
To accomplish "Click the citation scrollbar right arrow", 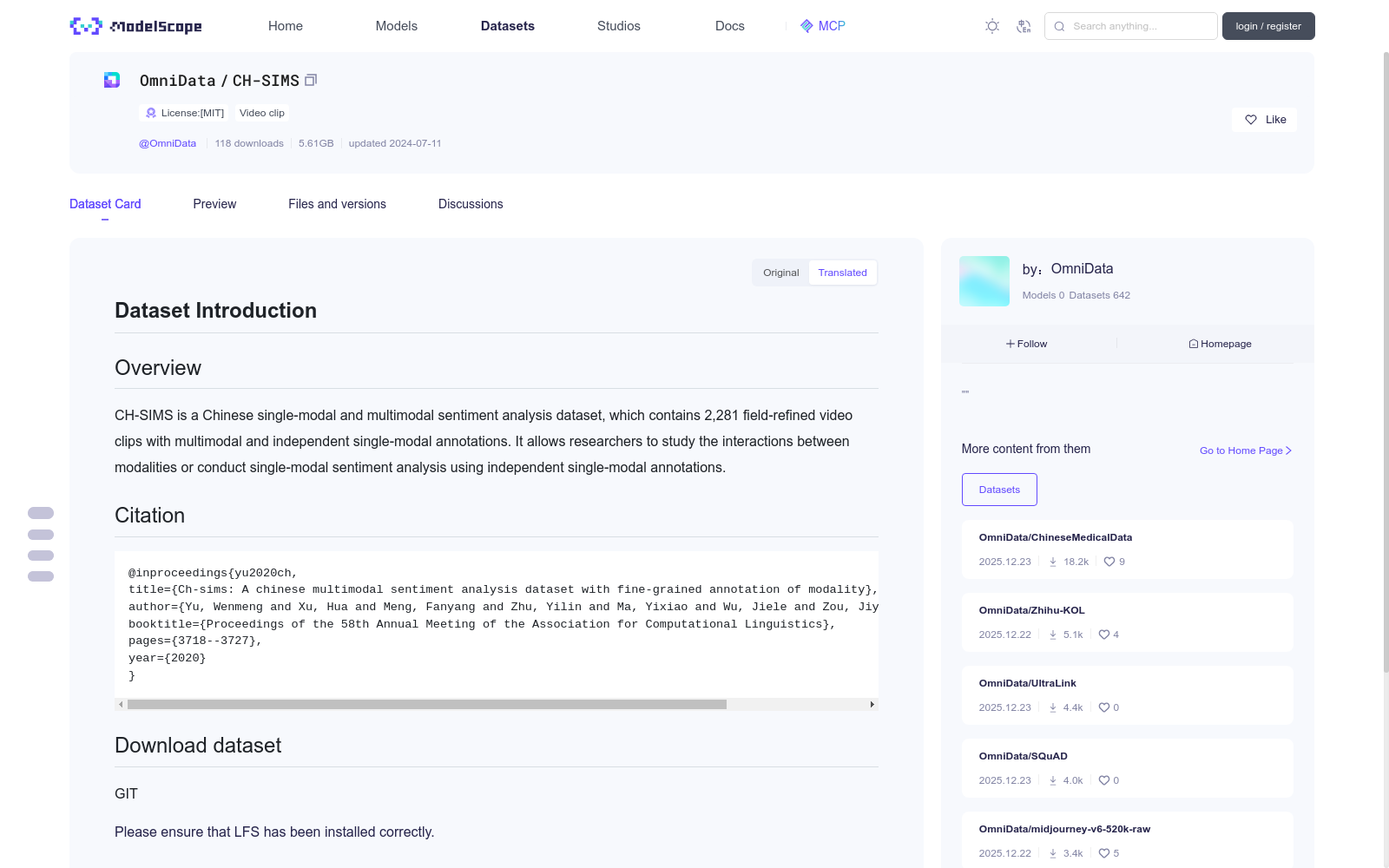I will click(872, 705).
